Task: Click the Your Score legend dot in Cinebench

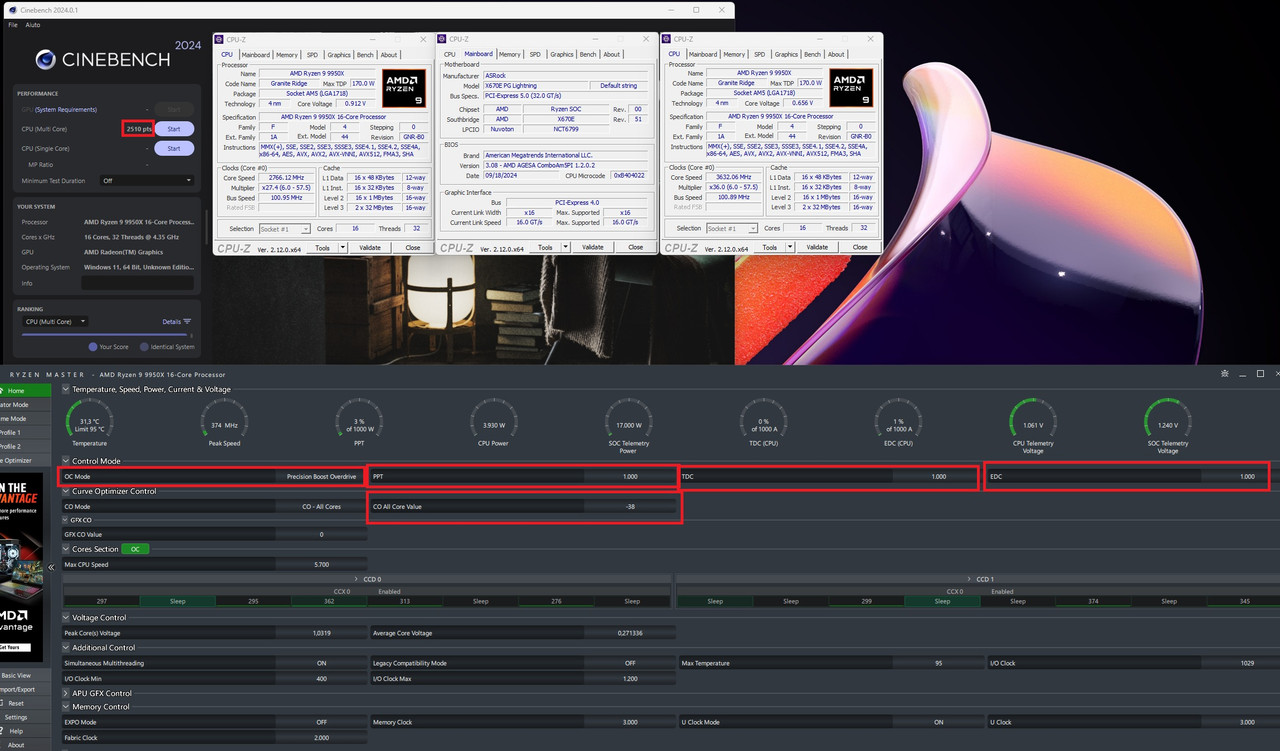Action: (93, 347)
